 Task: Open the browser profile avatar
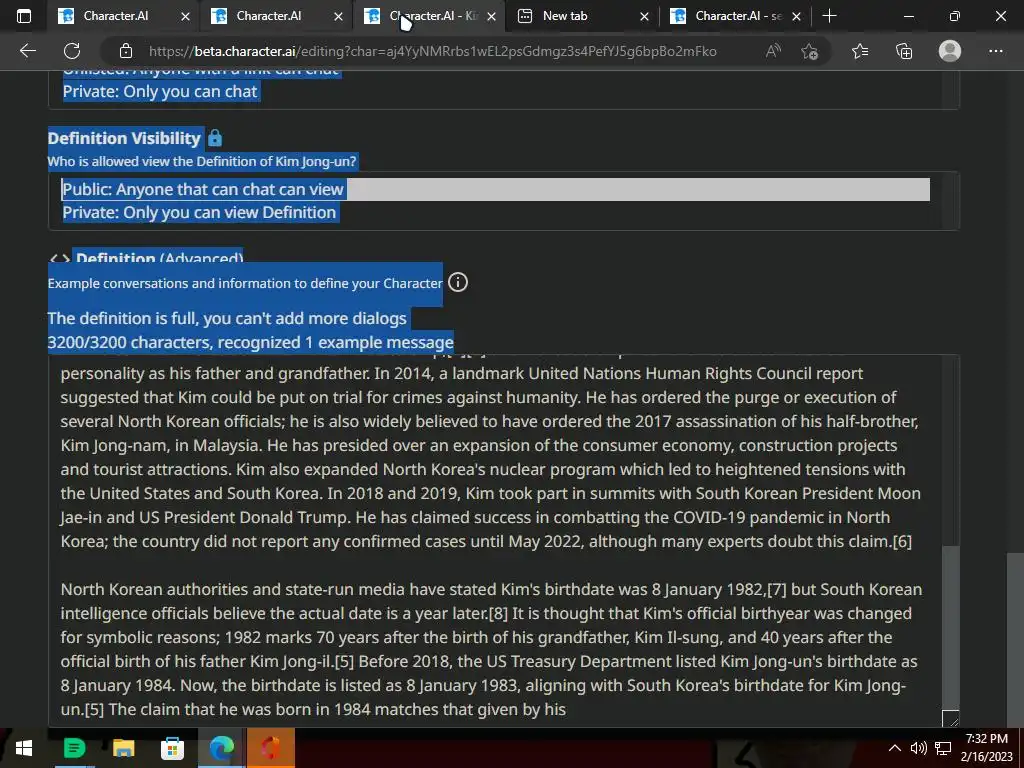(x=950, y=51)
